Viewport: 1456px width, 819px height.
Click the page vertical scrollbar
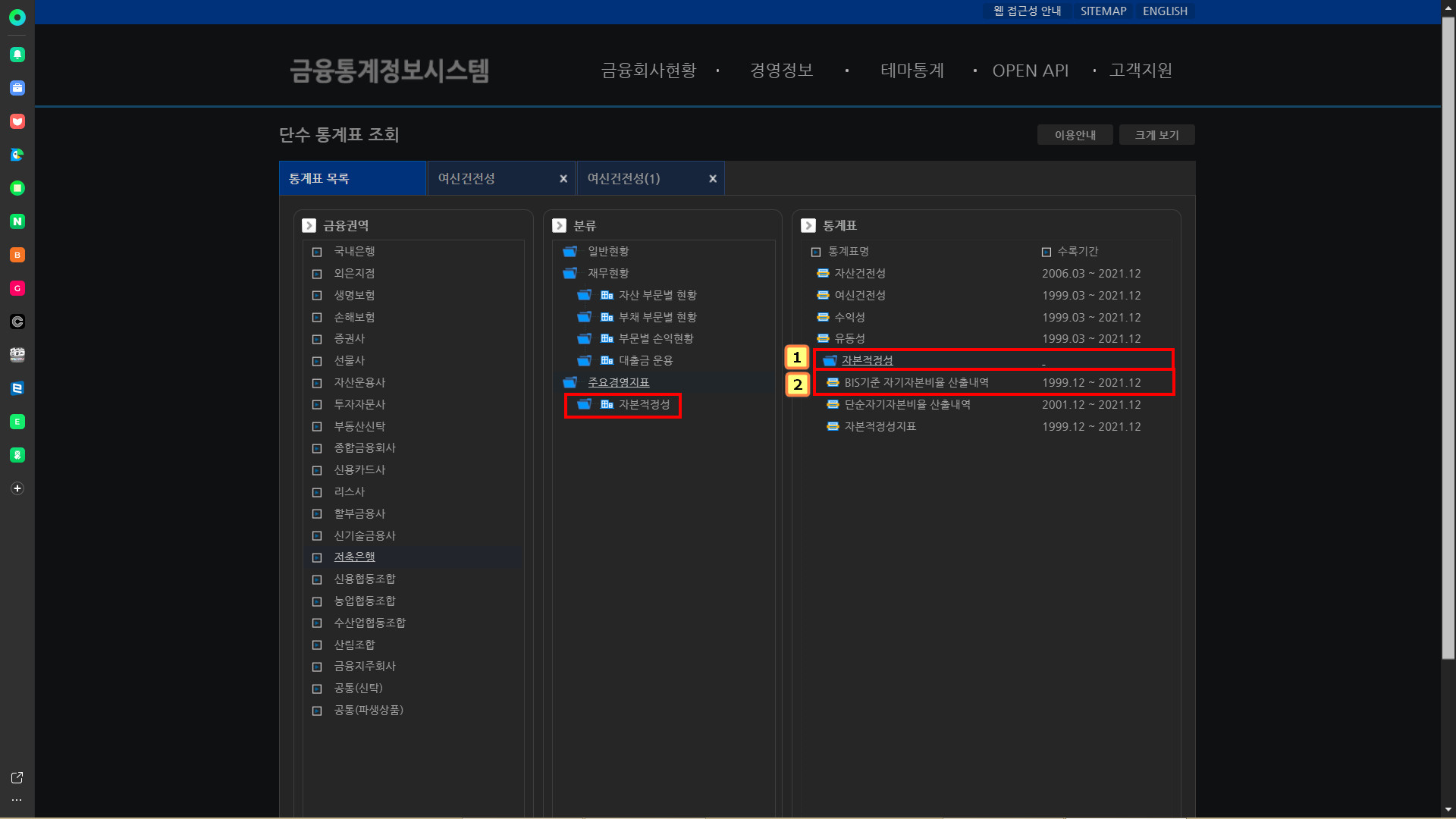tap(1448, 337)
